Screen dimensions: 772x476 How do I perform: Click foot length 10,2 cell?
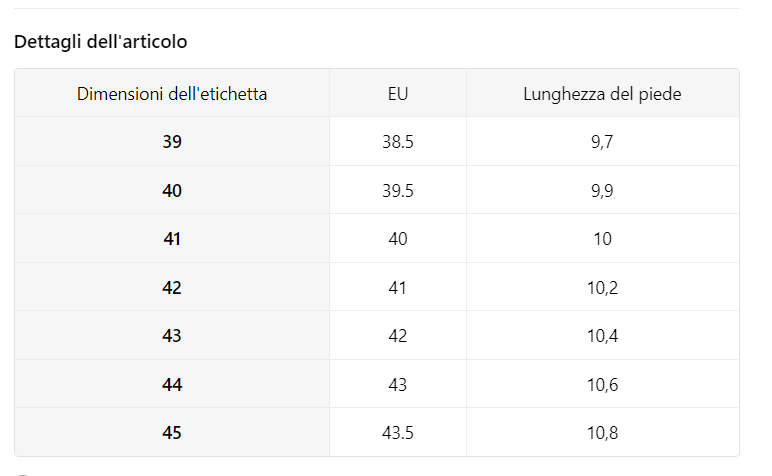602,287
